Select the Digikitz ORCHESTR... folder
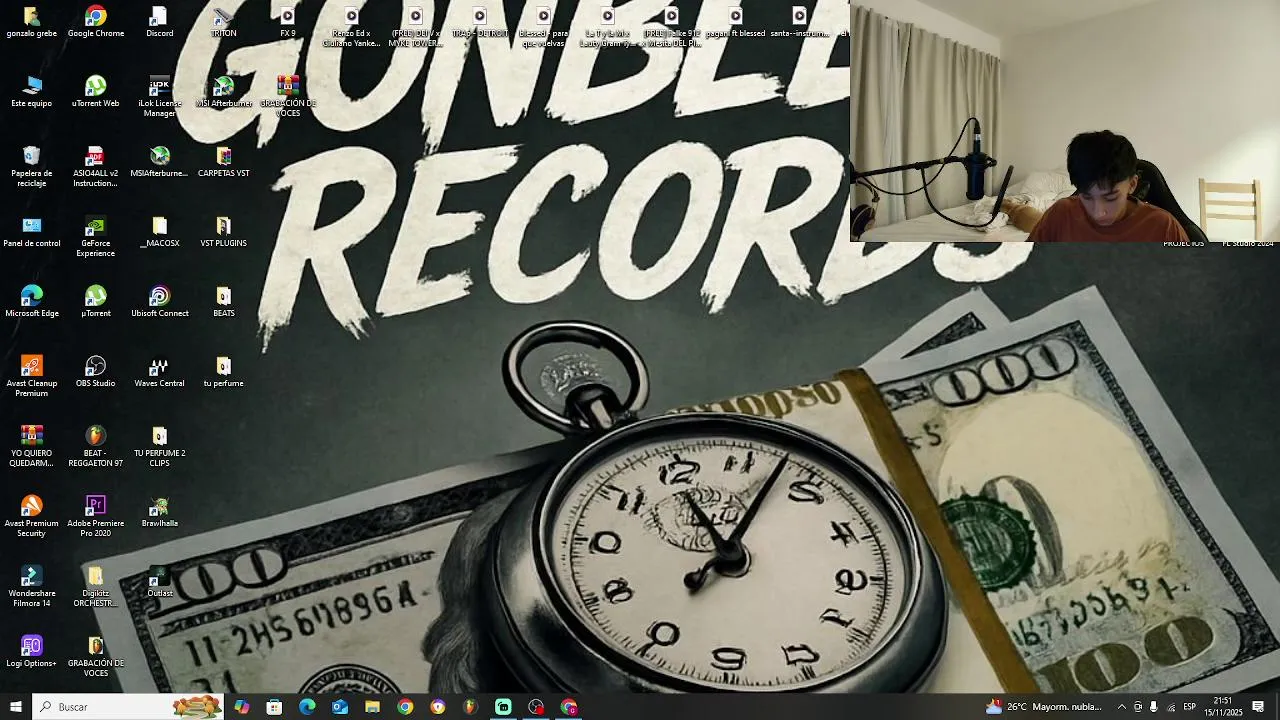Screen dimensions: 1280x720 click(96, 587)
